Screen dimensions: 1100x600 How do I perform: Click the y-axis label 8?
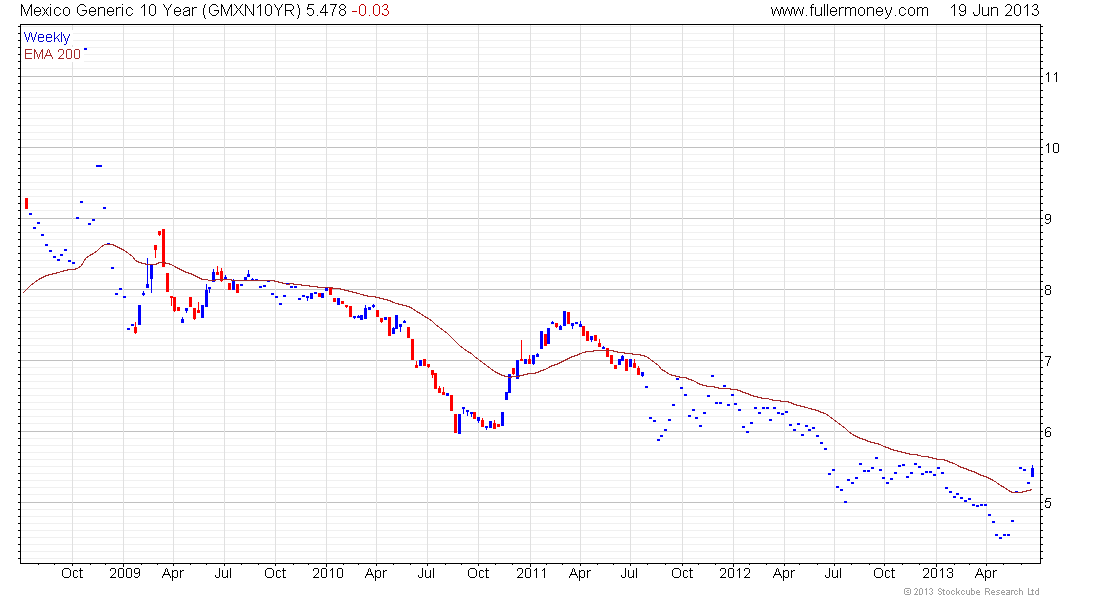click(x=1048, y=290)
